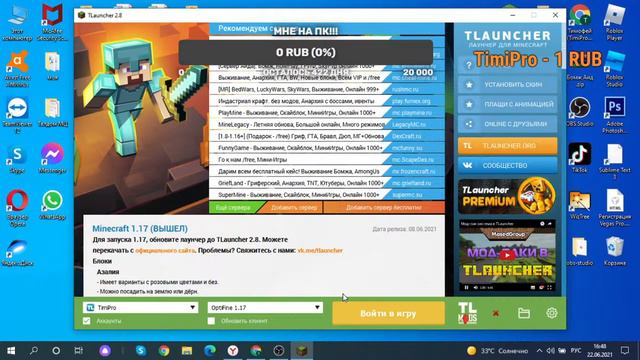The image size is (640, 360).
Task: Open Roblox Player desktop icon
Action: click(x=614, y=22)
